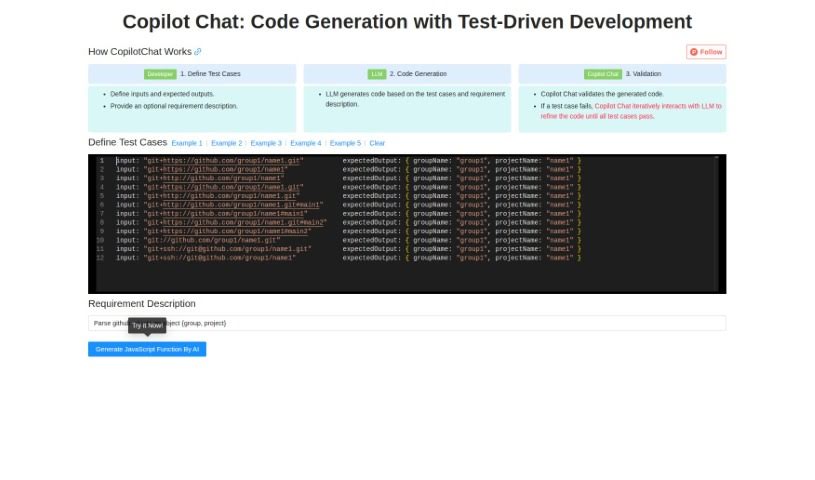Load Example 4 test cases

click(x=306, y=143)
